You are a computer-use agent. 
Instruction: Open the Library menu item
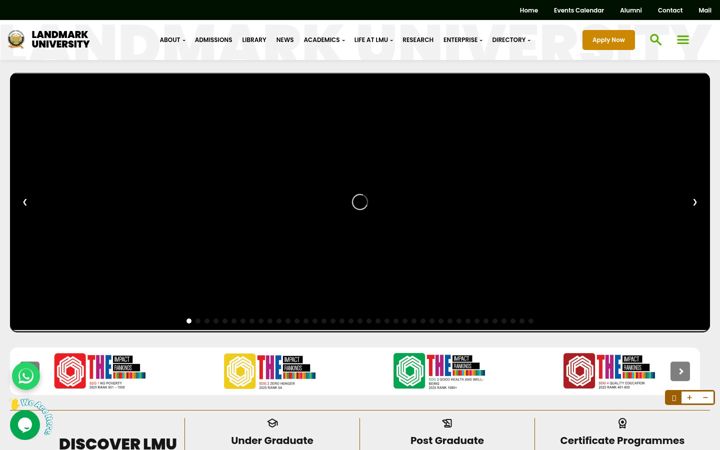(254, 40)
